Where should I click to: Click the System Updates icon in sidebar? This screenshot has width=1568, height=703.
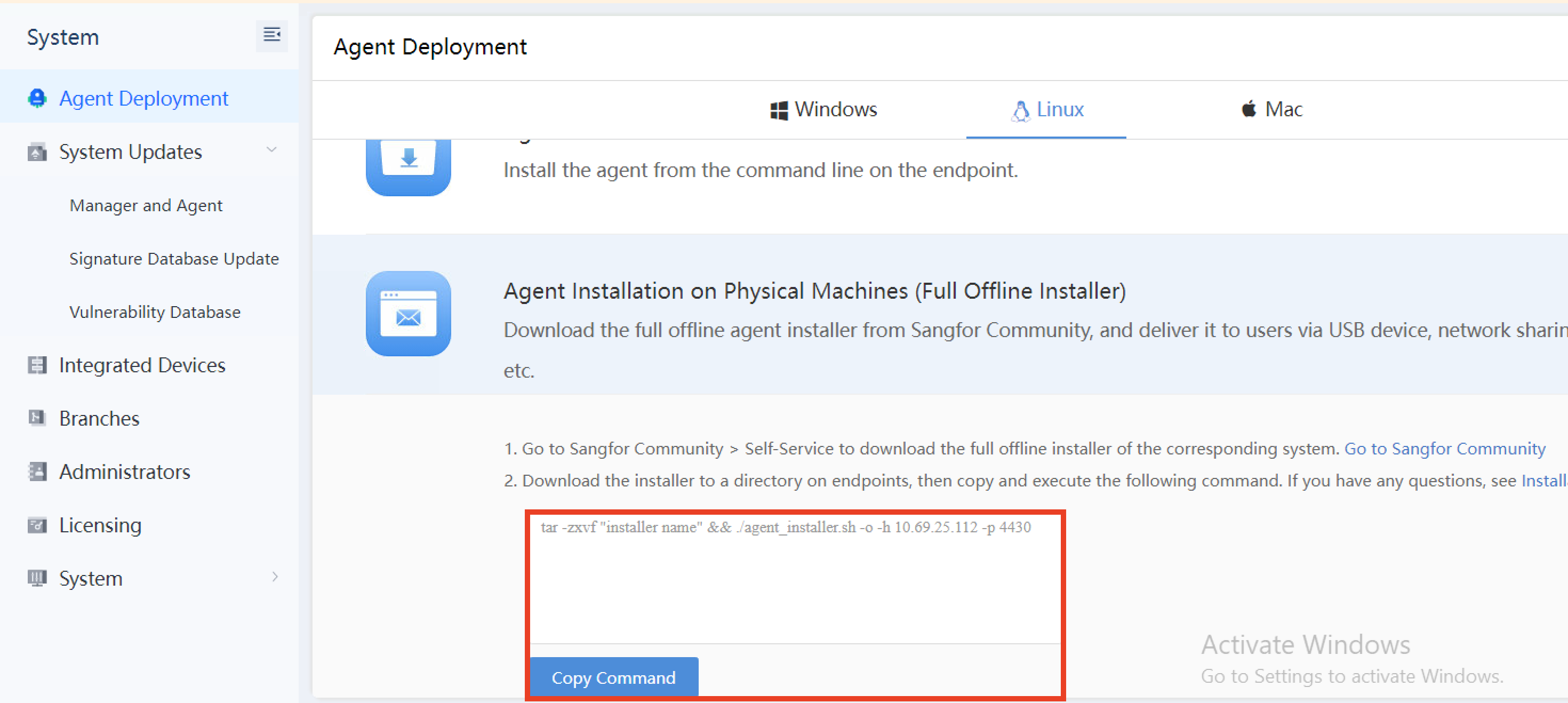pyautogui.click(x=37, y=151)
